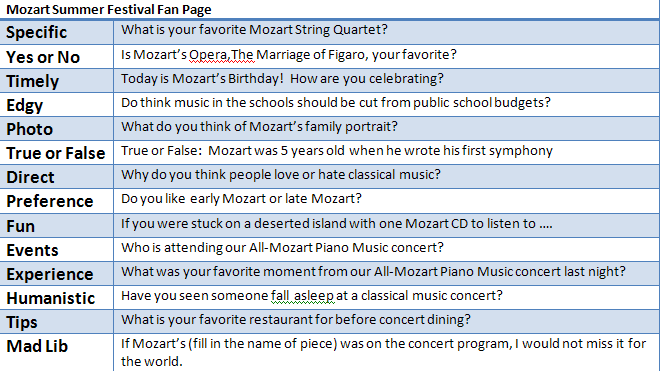This screenshot has height=371, width=660.
Task: Click the 'Specific' row label cell
Action: tap(56, 32)
